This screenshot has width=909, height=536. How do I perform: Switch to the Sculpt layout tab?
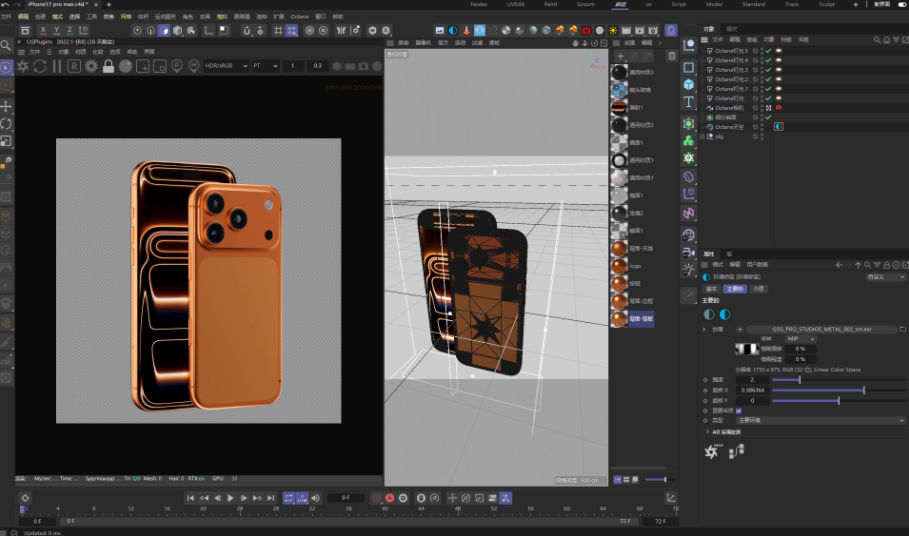point(826,5)
